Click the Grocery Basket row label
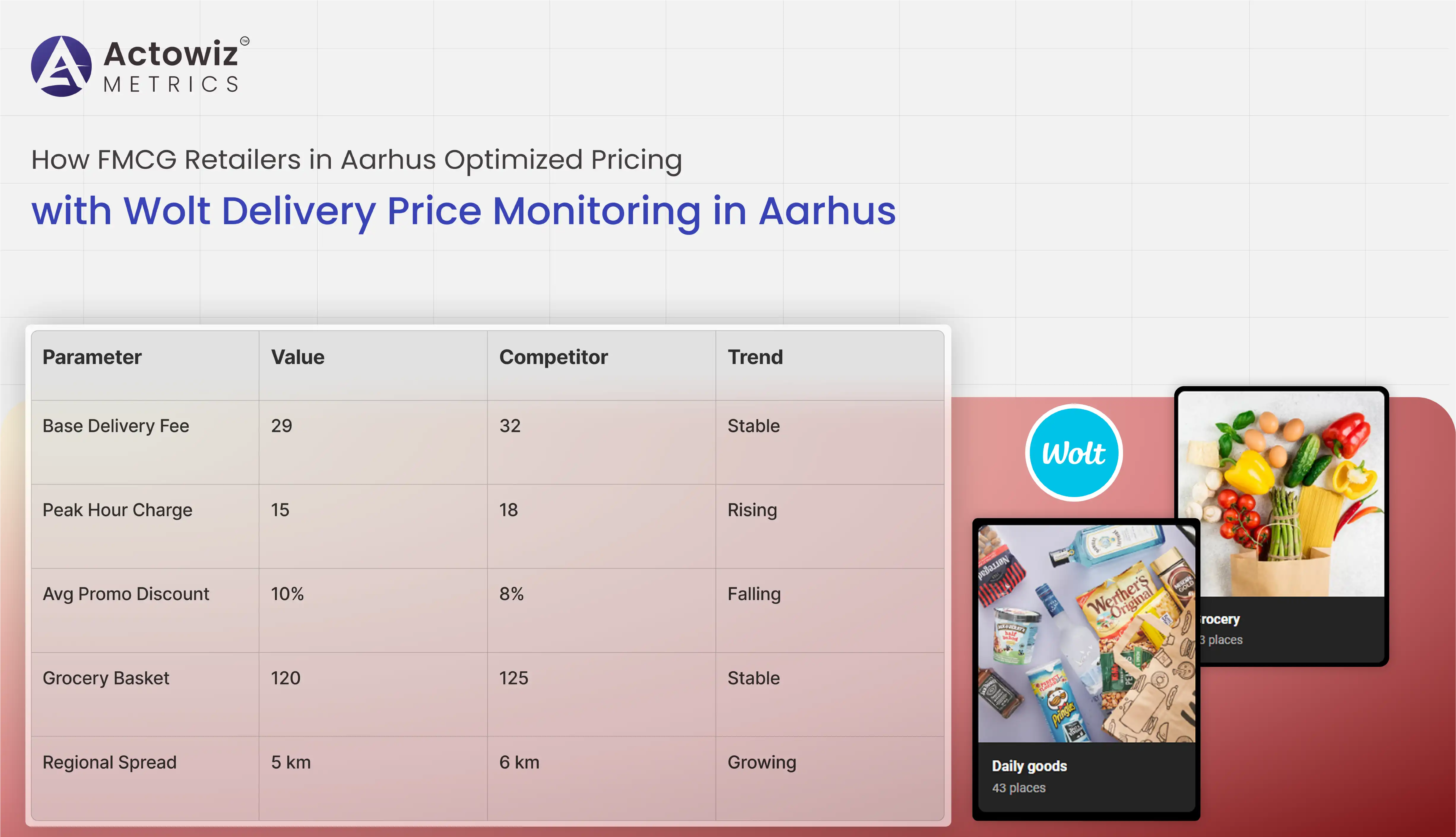 tap(106, 678)
